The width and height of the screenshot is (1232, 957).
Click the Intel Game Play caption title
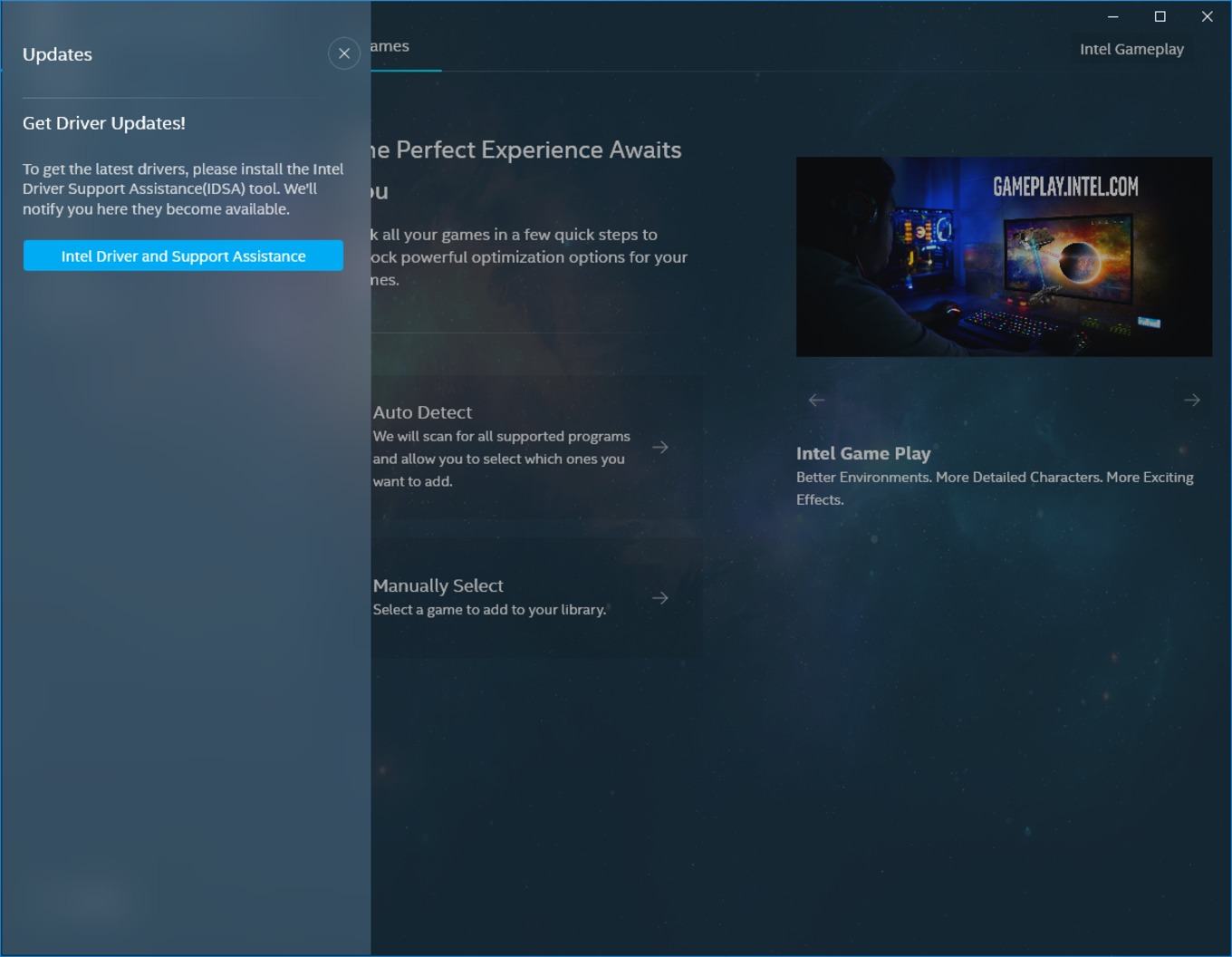click(x=863, y=453)
